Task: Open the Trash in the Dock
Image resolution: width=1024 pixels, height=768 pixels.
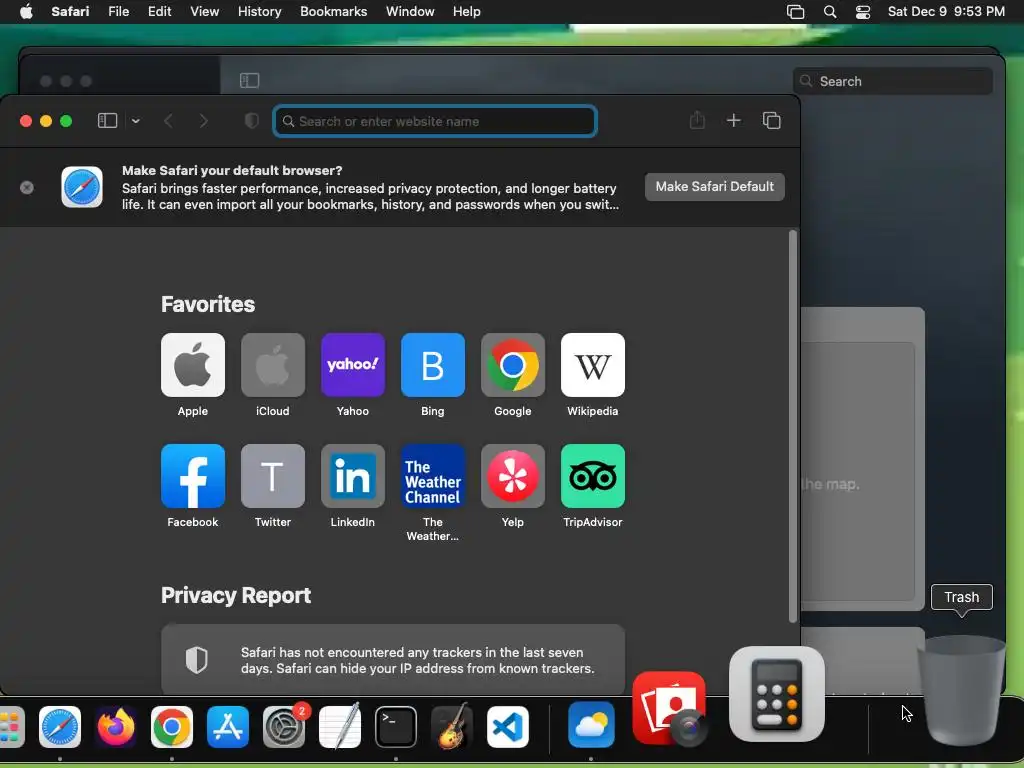Action: [961, 690]
